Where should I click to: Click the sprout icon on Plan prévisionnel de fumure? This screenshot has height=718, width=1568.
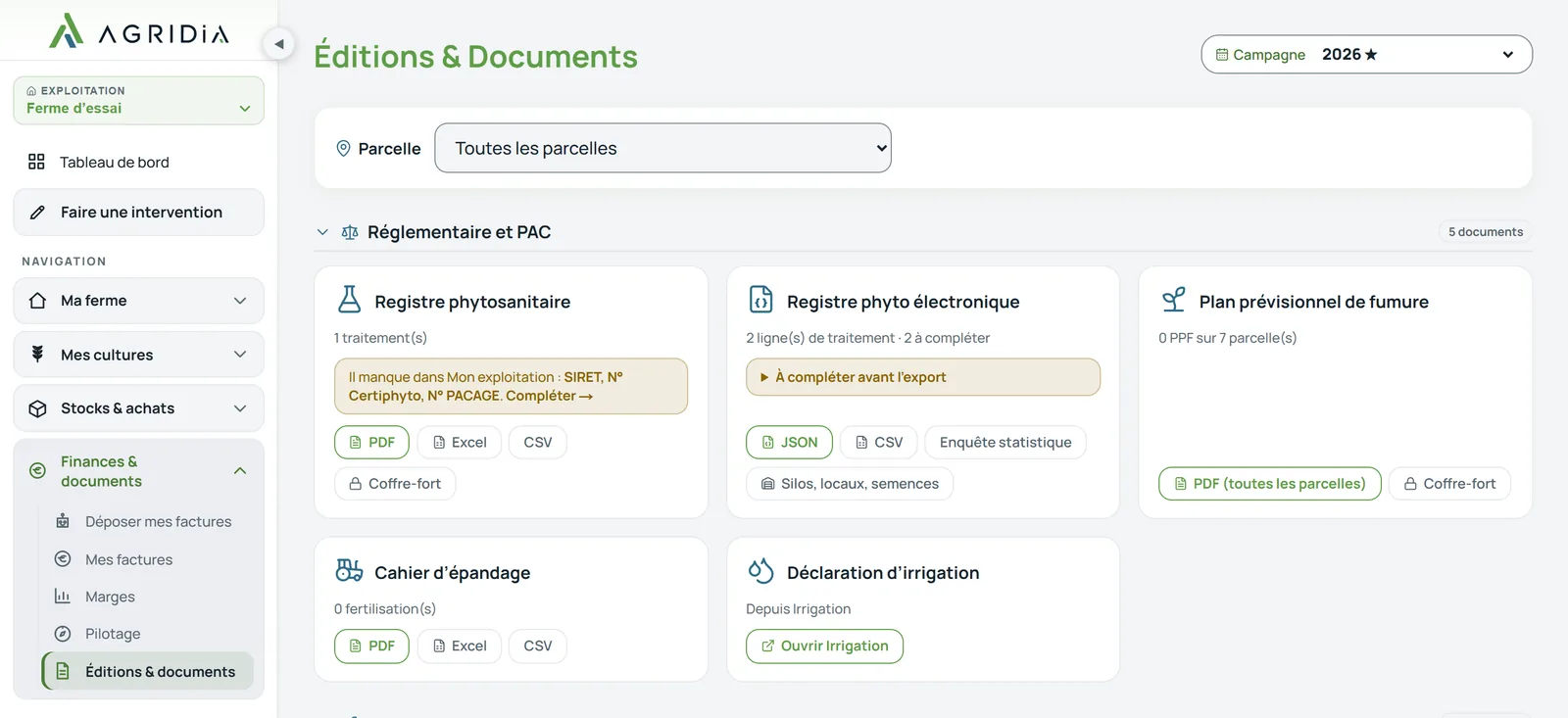click(x=1173, y=299)
